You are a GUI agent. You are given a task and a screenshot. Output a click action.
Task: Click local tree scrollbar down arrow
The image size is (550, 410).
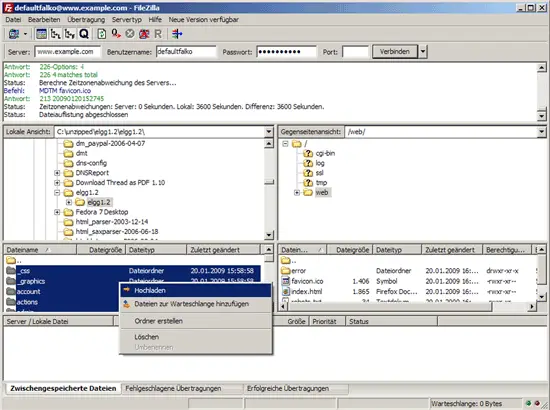(269, 235)
